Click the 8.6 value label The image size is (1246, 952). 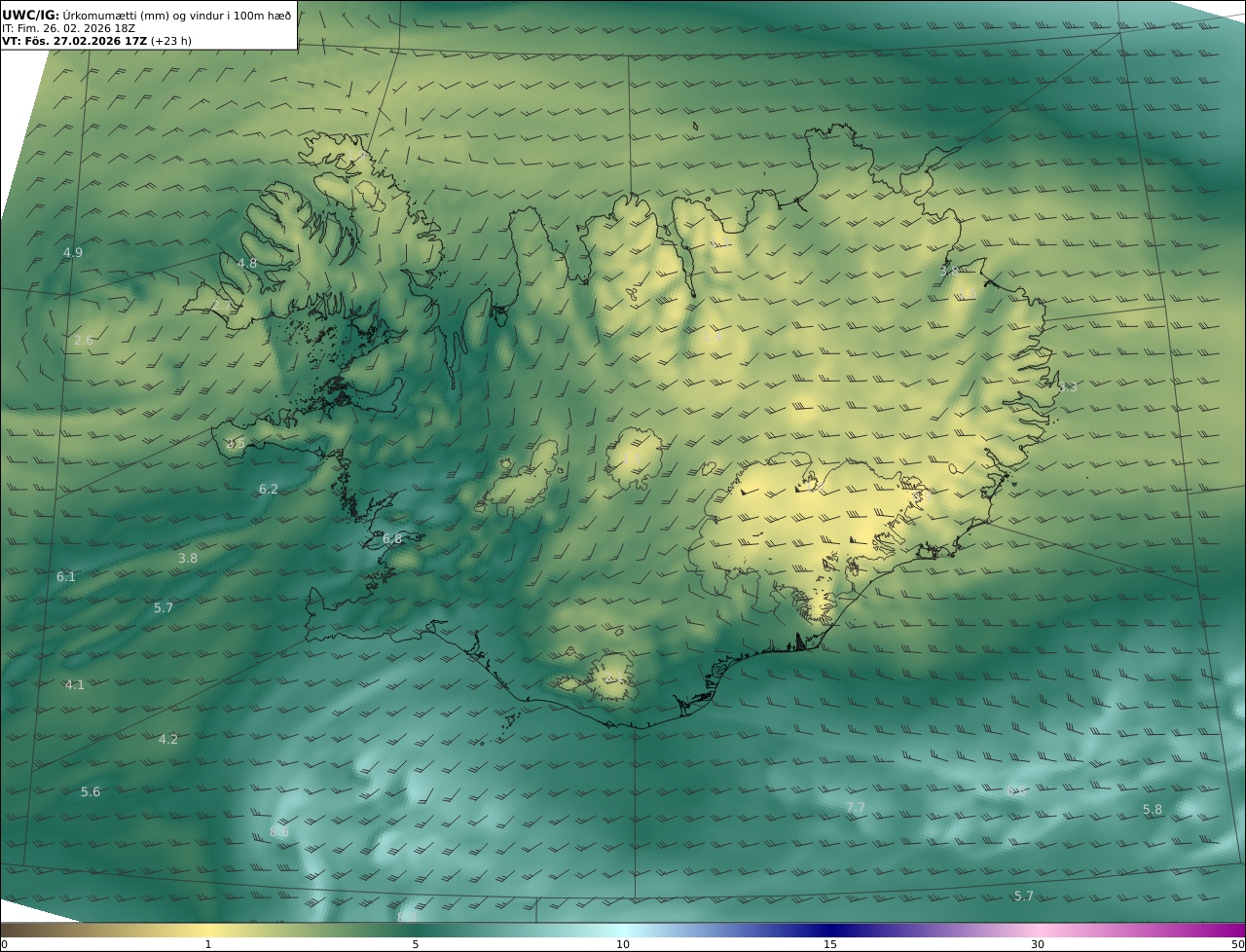tap(279, 832)
